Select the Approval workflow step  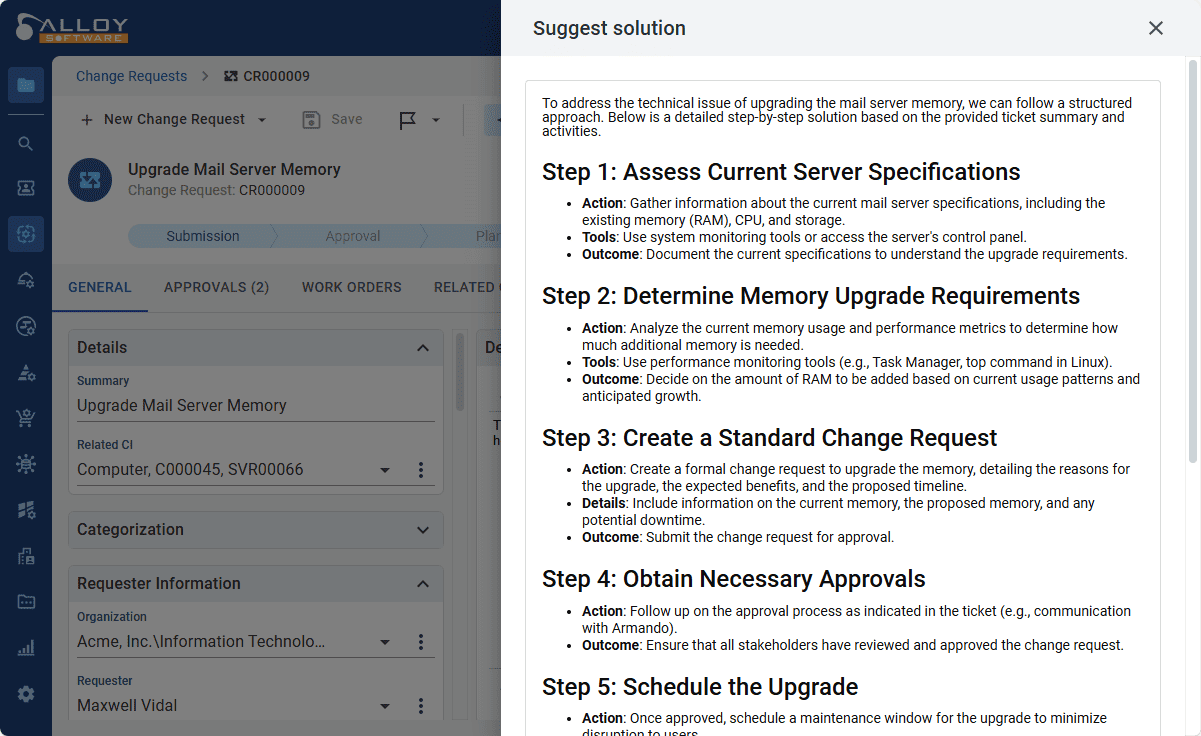pos(353,236)
